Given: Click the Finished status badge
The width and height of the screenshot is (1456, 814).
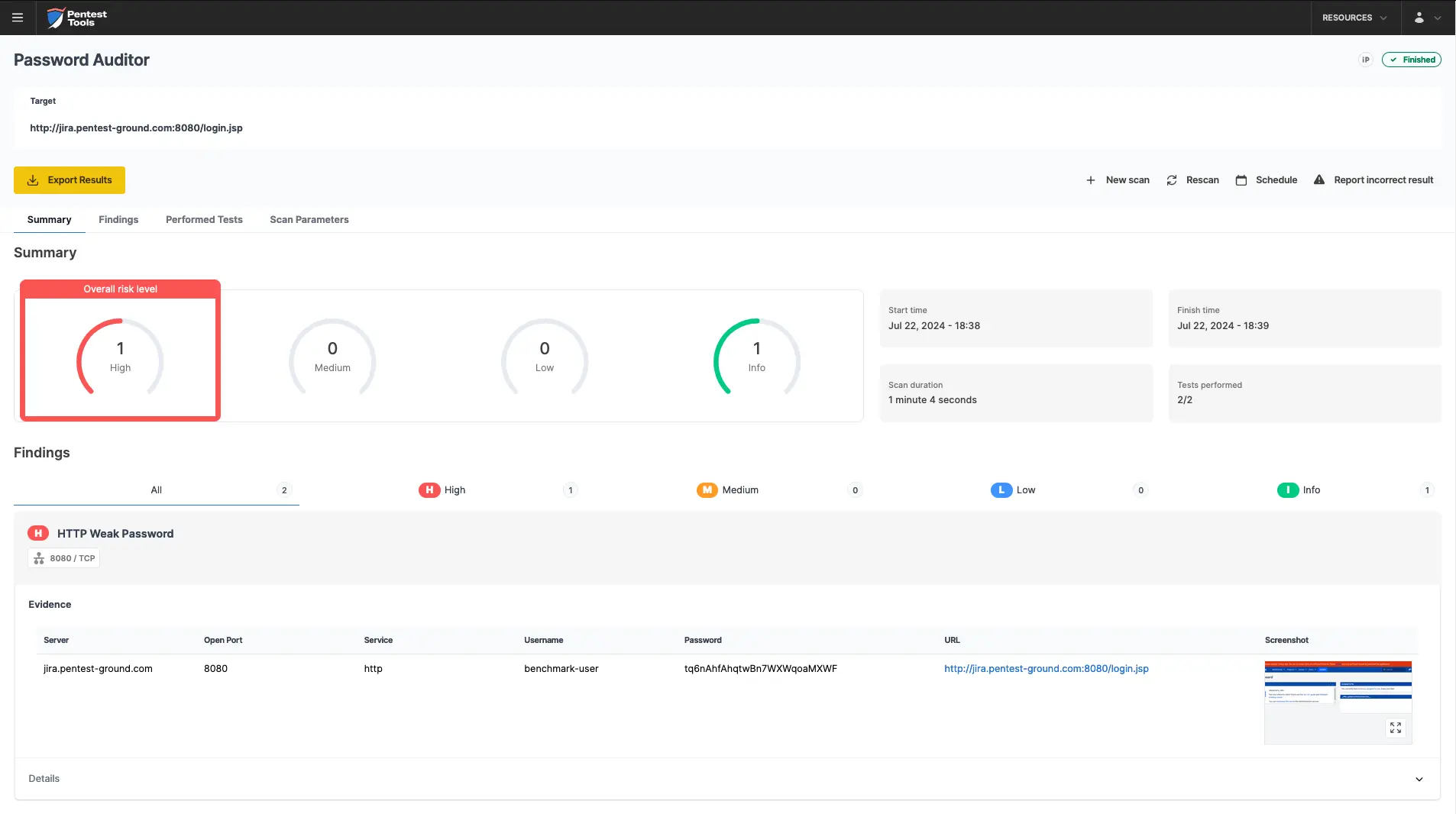Looking at the screenshot, I should click(x=1412, y=60).
